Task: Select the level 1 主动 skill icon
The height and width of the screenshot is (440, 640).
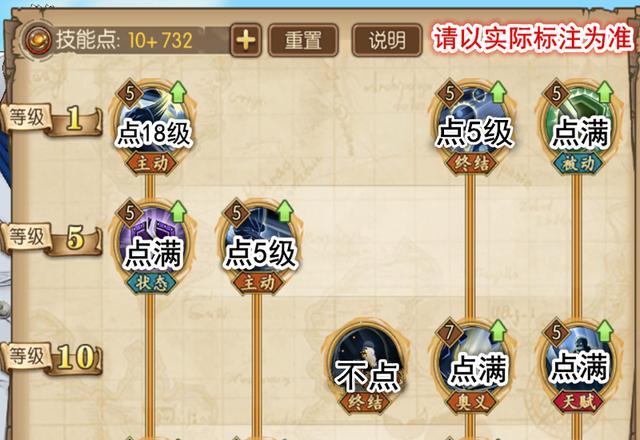Action: (152, 123)
